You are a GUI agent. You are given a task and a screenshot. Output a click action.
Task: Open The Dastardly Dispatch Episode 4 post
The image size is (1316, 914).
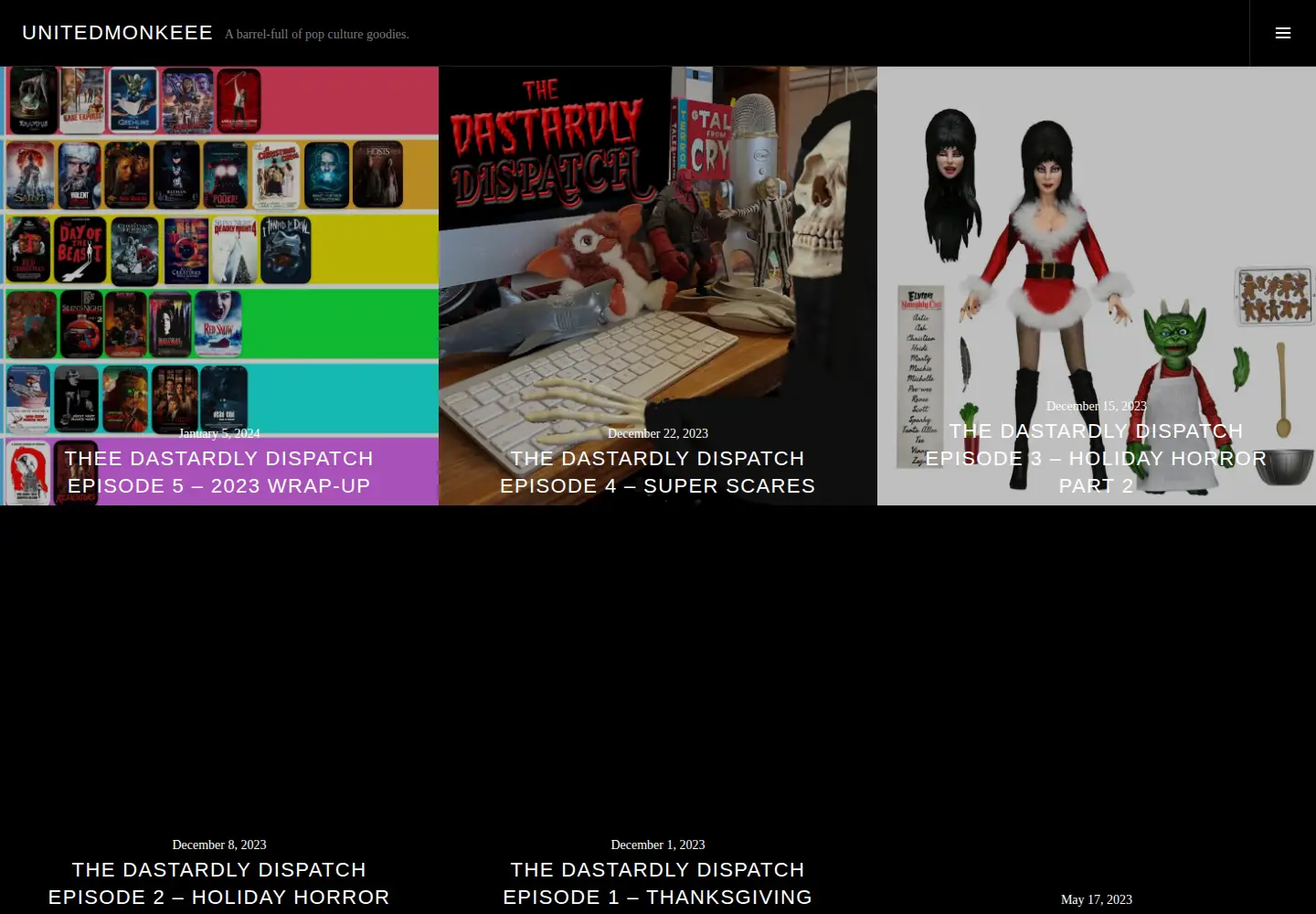pyautogui.click(x=658, y=472)
